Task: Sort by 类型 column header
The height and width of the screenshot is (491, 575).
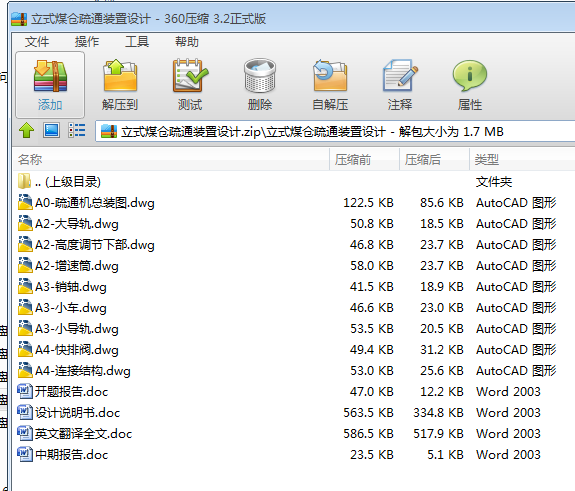Action: pyautogui.click(x=522, y=160)
